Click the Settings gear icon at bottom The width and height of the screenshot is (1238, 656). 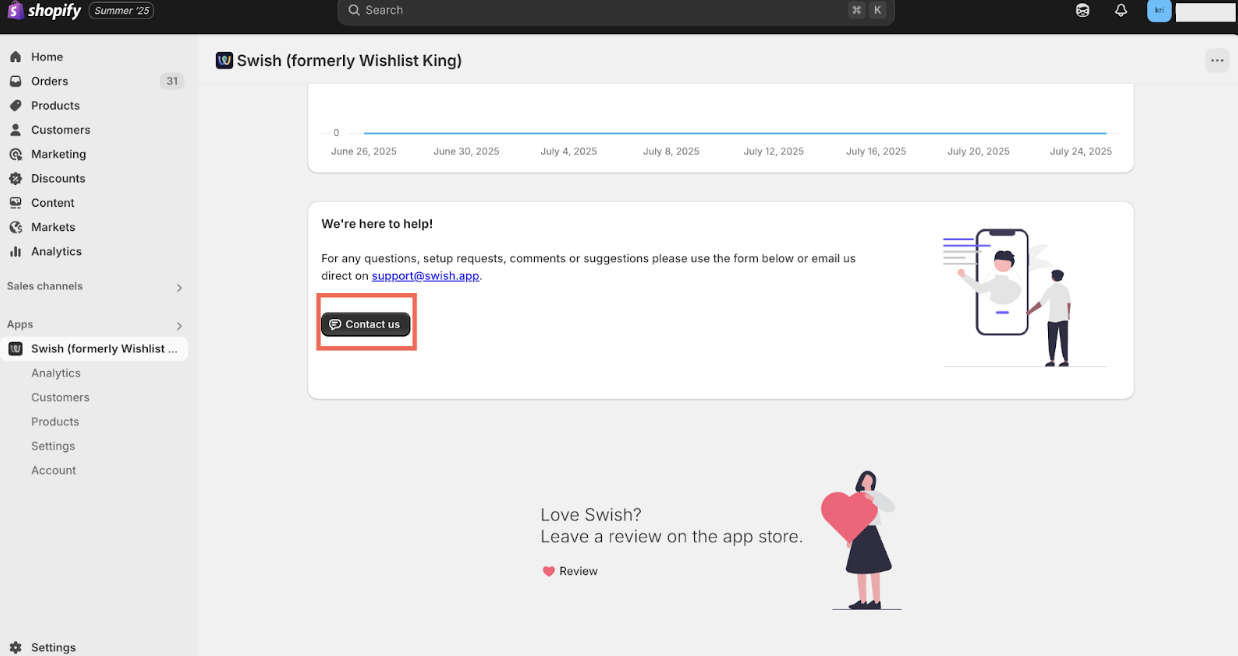coord(15,647)
